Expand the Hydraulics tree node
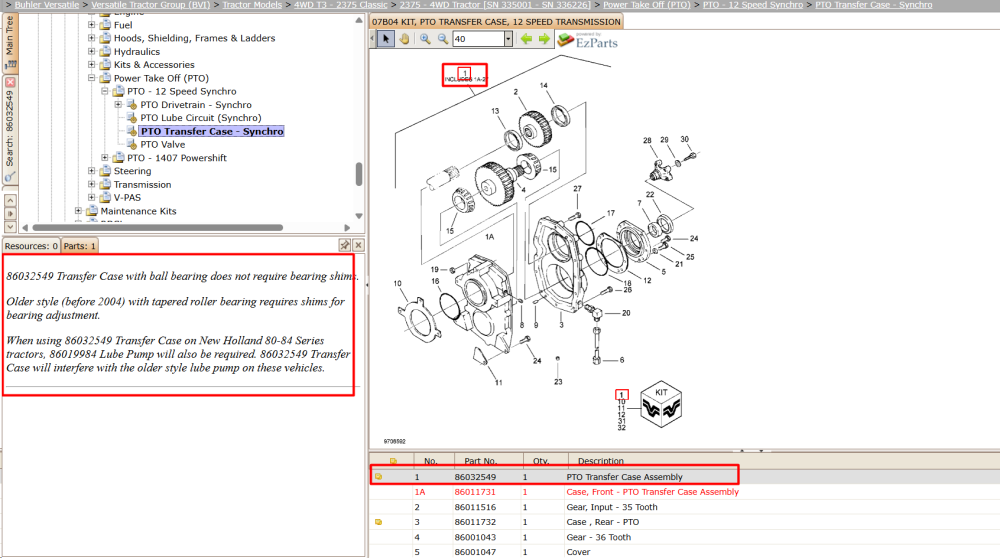The height and width of the screenshot is (558, 1000). coord(91,52)
